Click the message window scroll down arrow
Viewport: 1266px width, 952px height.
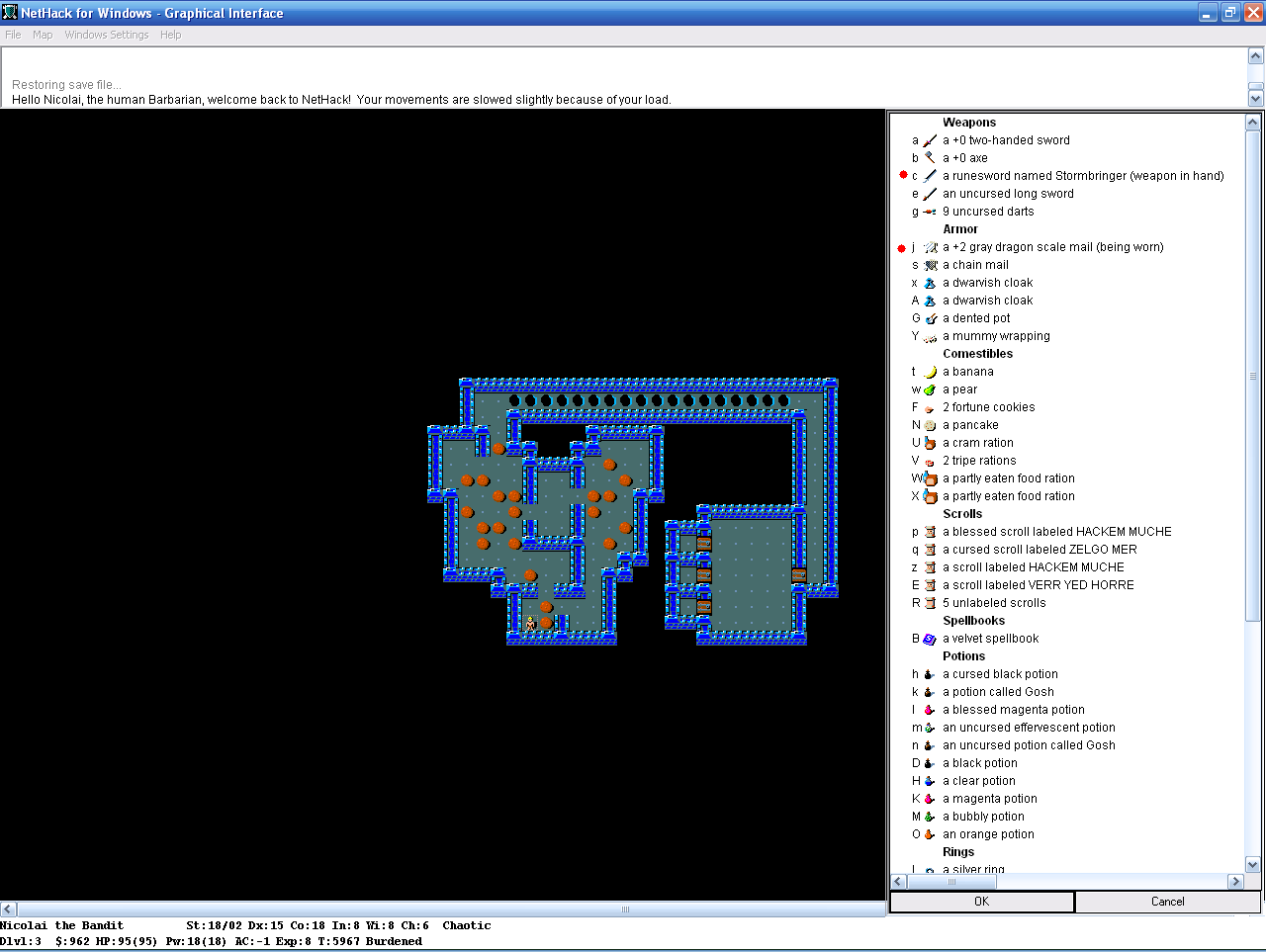[1256, 98]
